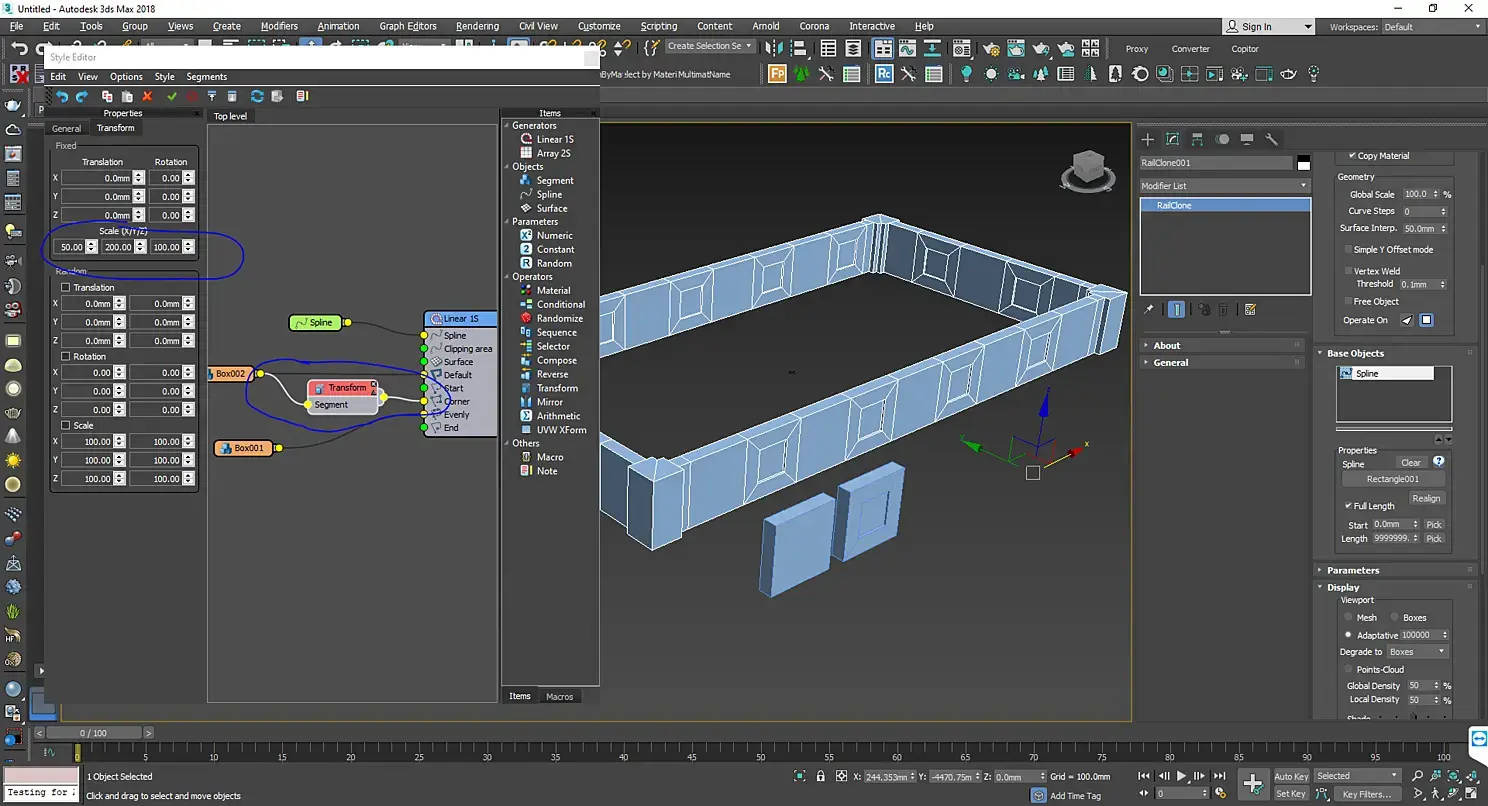
Task: Enable the Random Translation checkbox
Action: [x=66, y=288]
